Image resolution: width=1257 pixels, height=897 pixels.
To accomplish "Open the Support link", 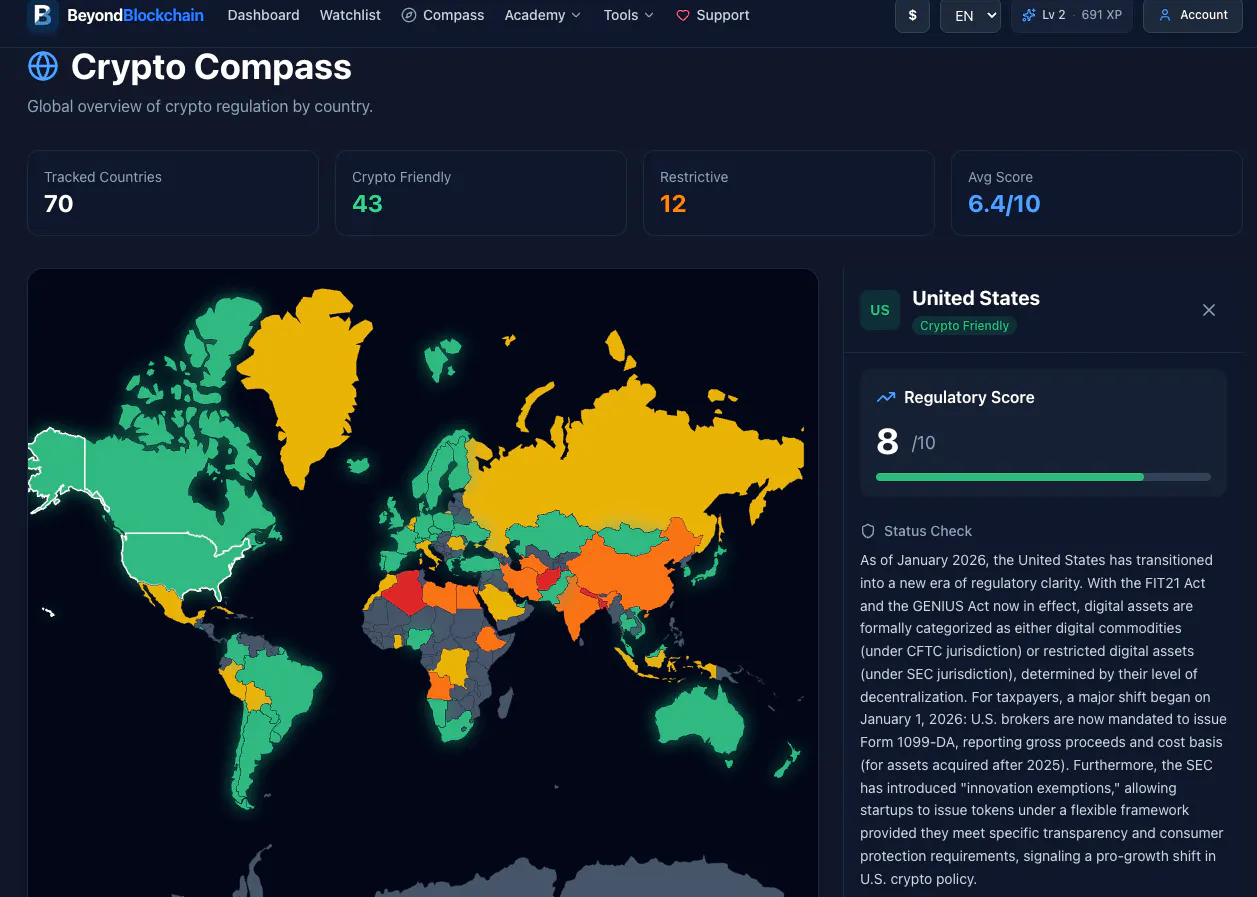I will click(x=713, y=15).
